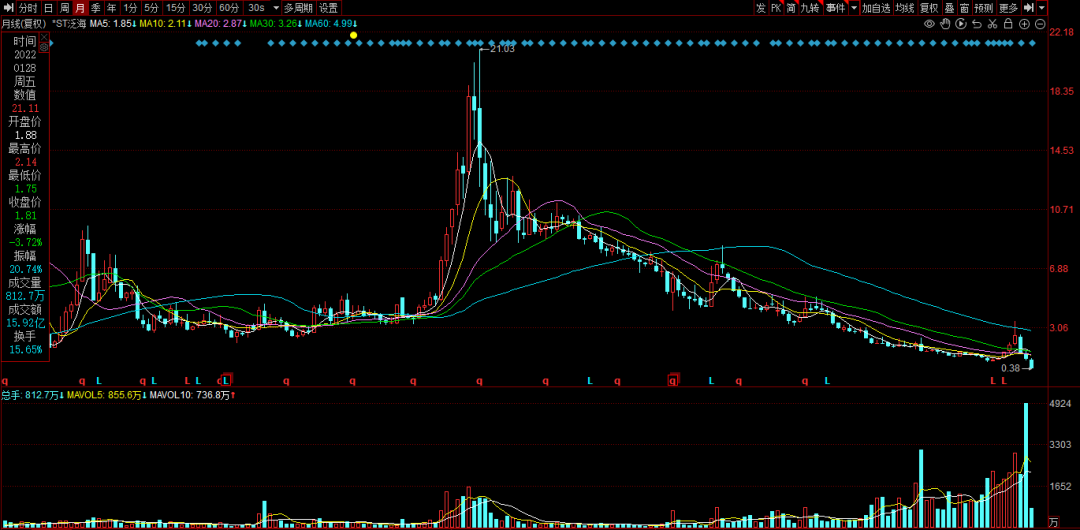Click the tallest volume bar near 4924
The height and width of the screenshot is (530, 1080).
click(1026, 465)
